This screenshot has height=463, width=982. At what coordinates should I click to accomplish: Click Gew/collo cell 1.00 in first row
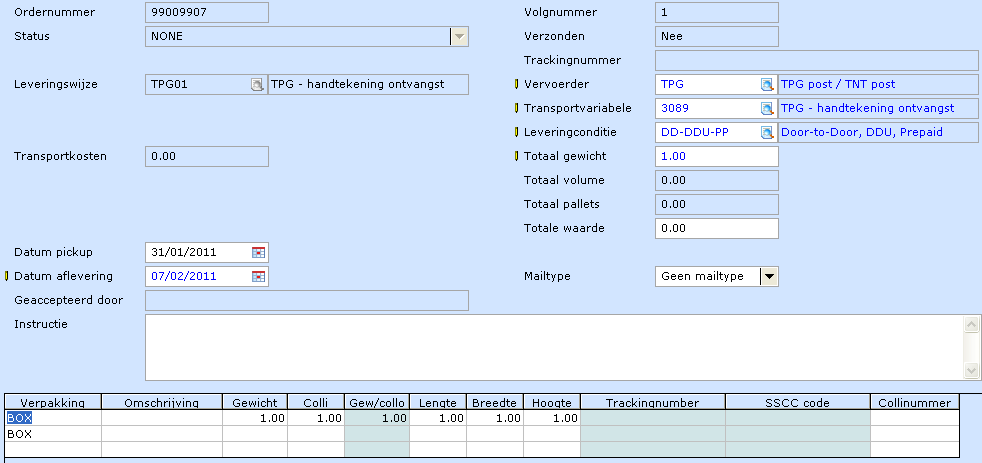(376, 418)
